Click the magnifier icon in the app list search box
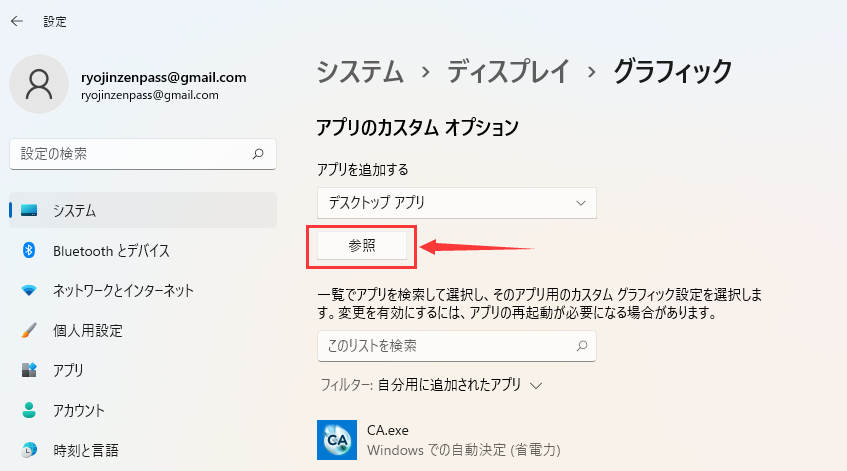Screen dimensions: 847x471 (581, 345)
